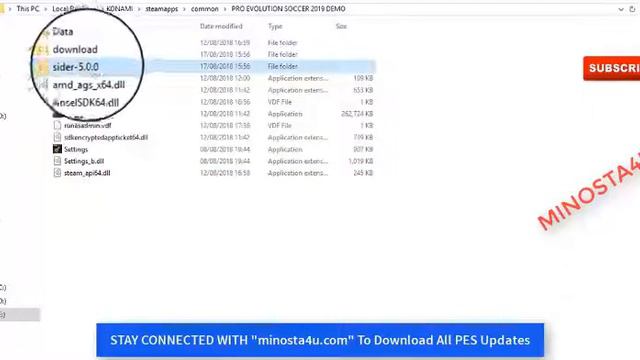Click date modified of Settings_b.dll row
The height and width of the screenshot is (360, 640).
tap(225, 161)
